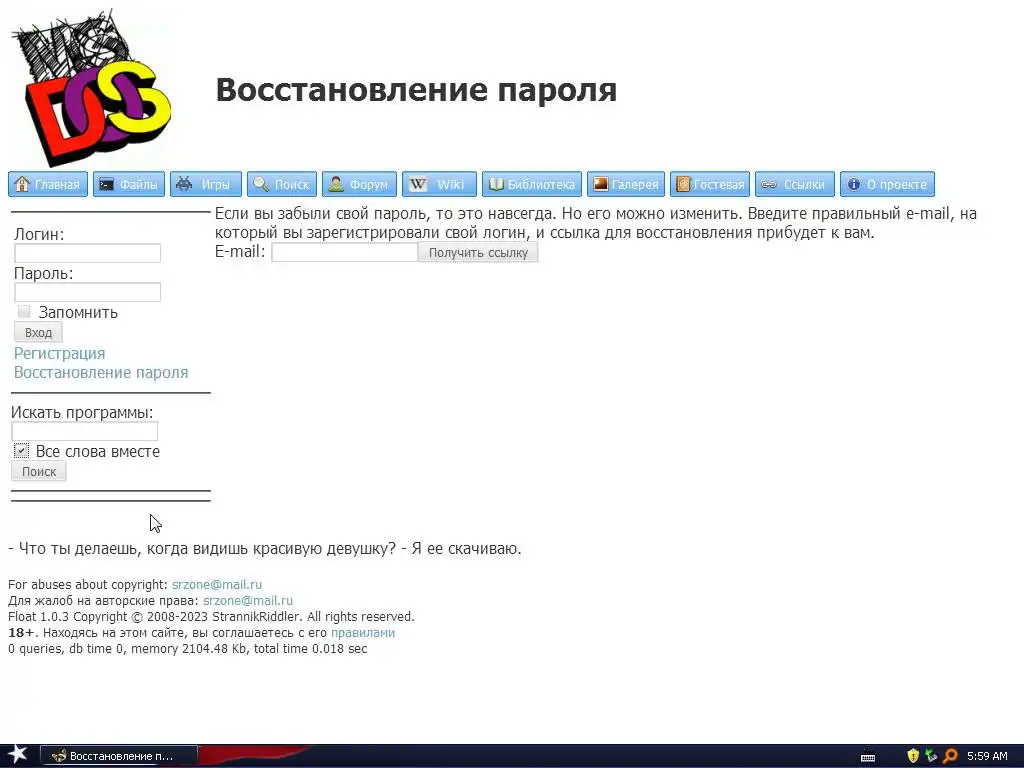Viewport: 1024px width, 768px height.
Task: Click the yellow security shield tray icon
Action: (913, 756)
